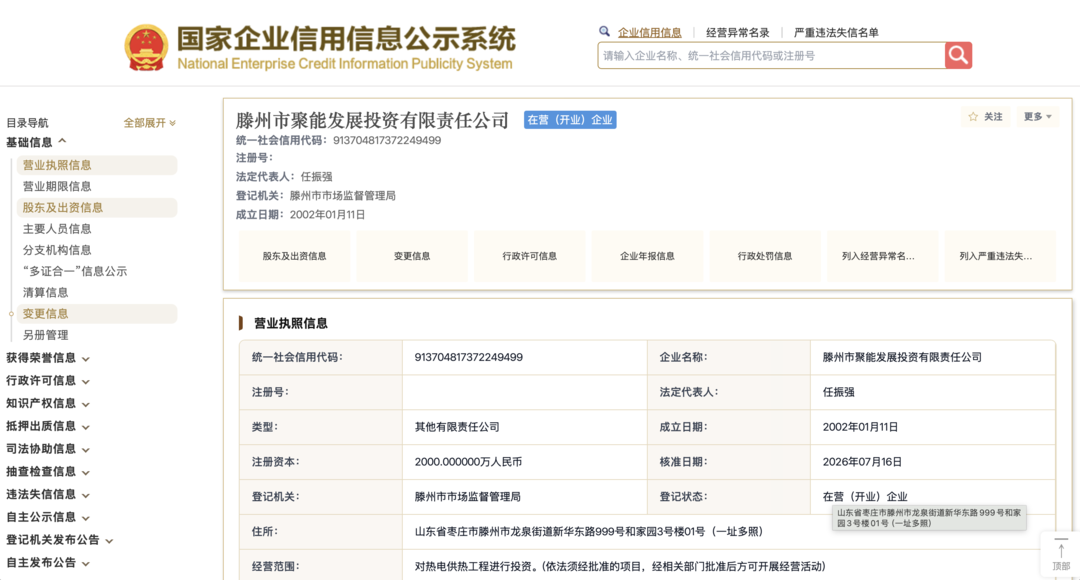Click the 2000.000000万人民币 registered capital value
This screenshot has width=1080, height=580.
pos(468,462)
